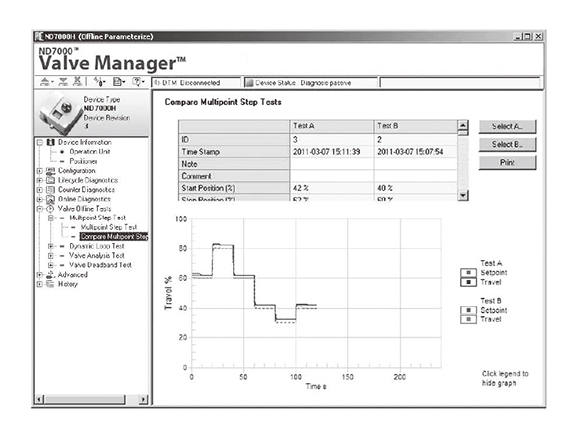Select Positioner tree item
The image size is (580, 443).
pos(83,161)
